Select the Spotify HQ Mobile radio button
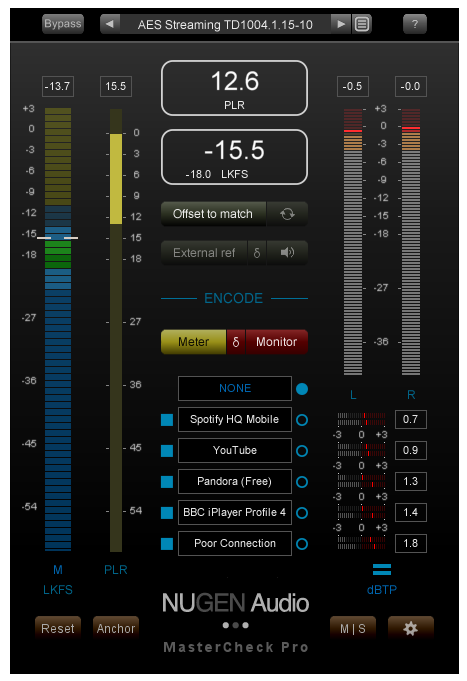 pyautogui.click(x=302, y=420)
